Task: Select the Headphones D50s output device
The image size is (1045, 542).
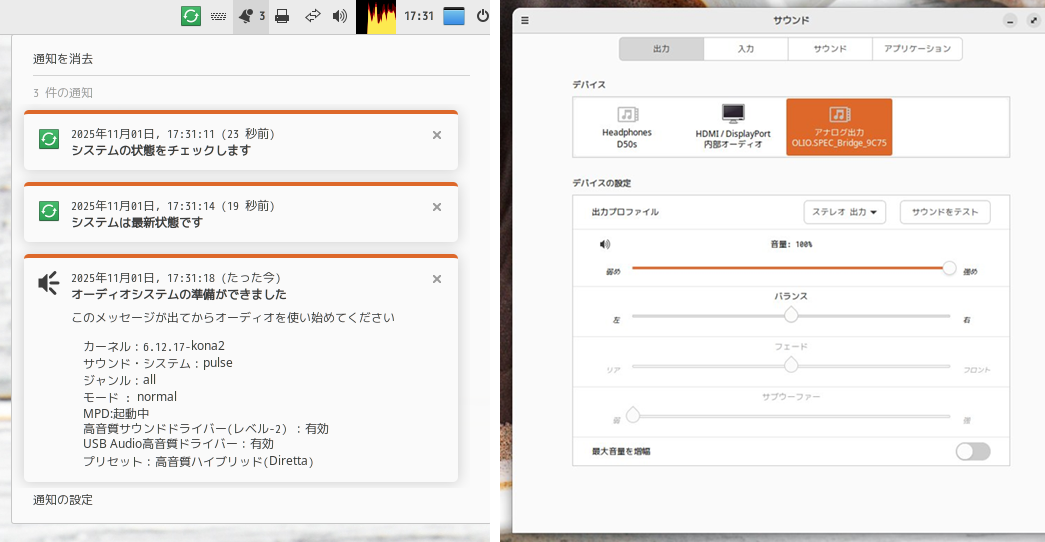Action: click(x=627, y=127)
